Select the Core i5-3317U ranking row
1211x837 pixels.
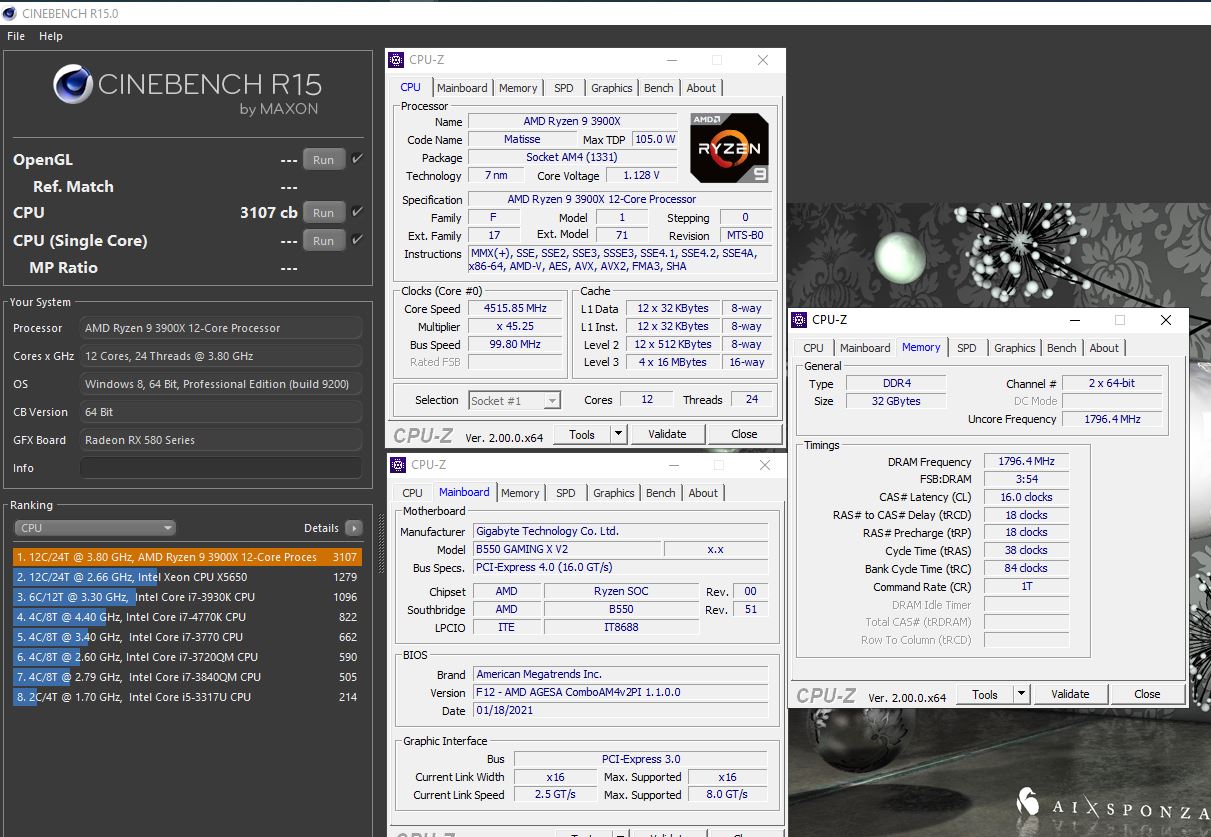coord(187,697)
